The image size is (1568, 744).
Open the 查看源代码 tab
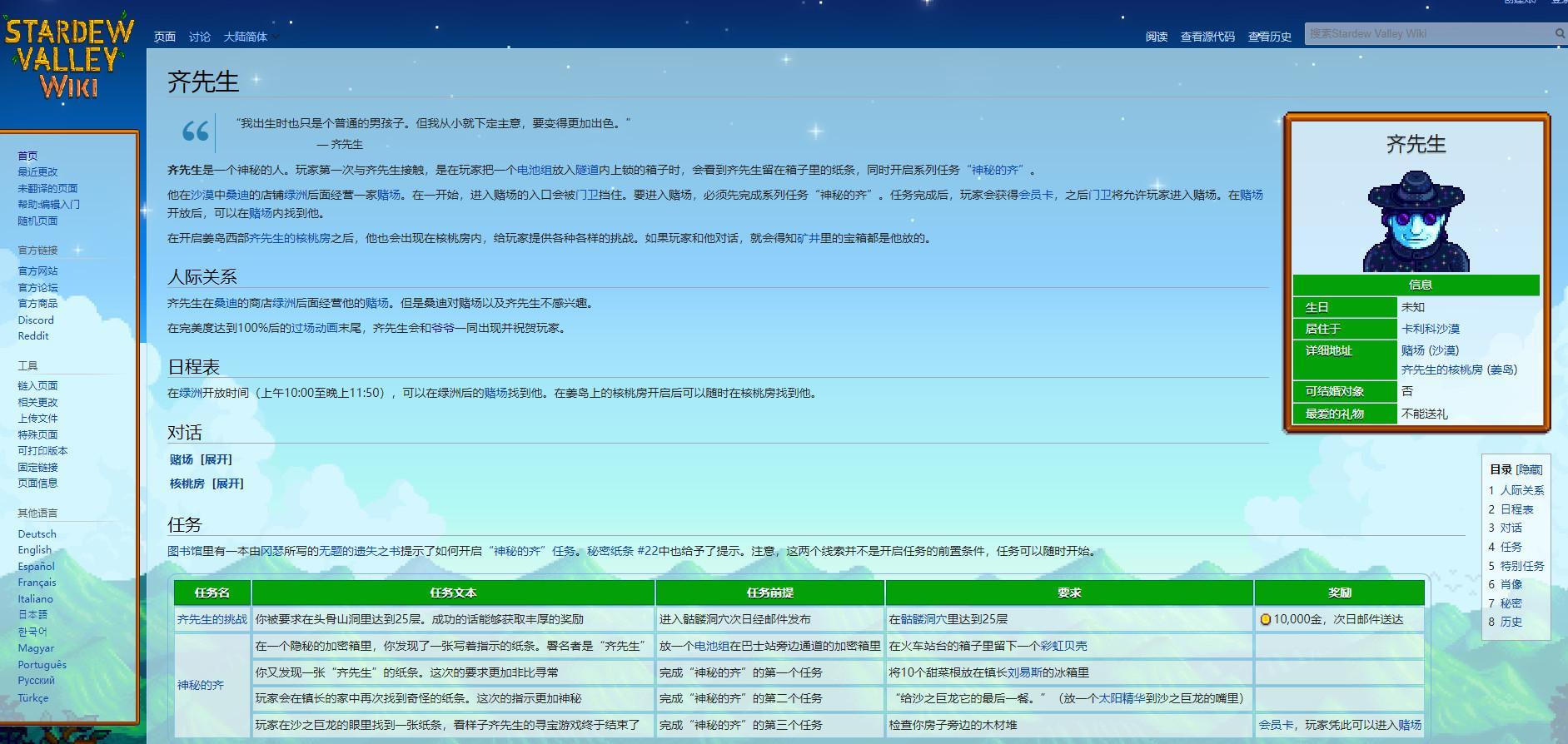[1207, 37]
